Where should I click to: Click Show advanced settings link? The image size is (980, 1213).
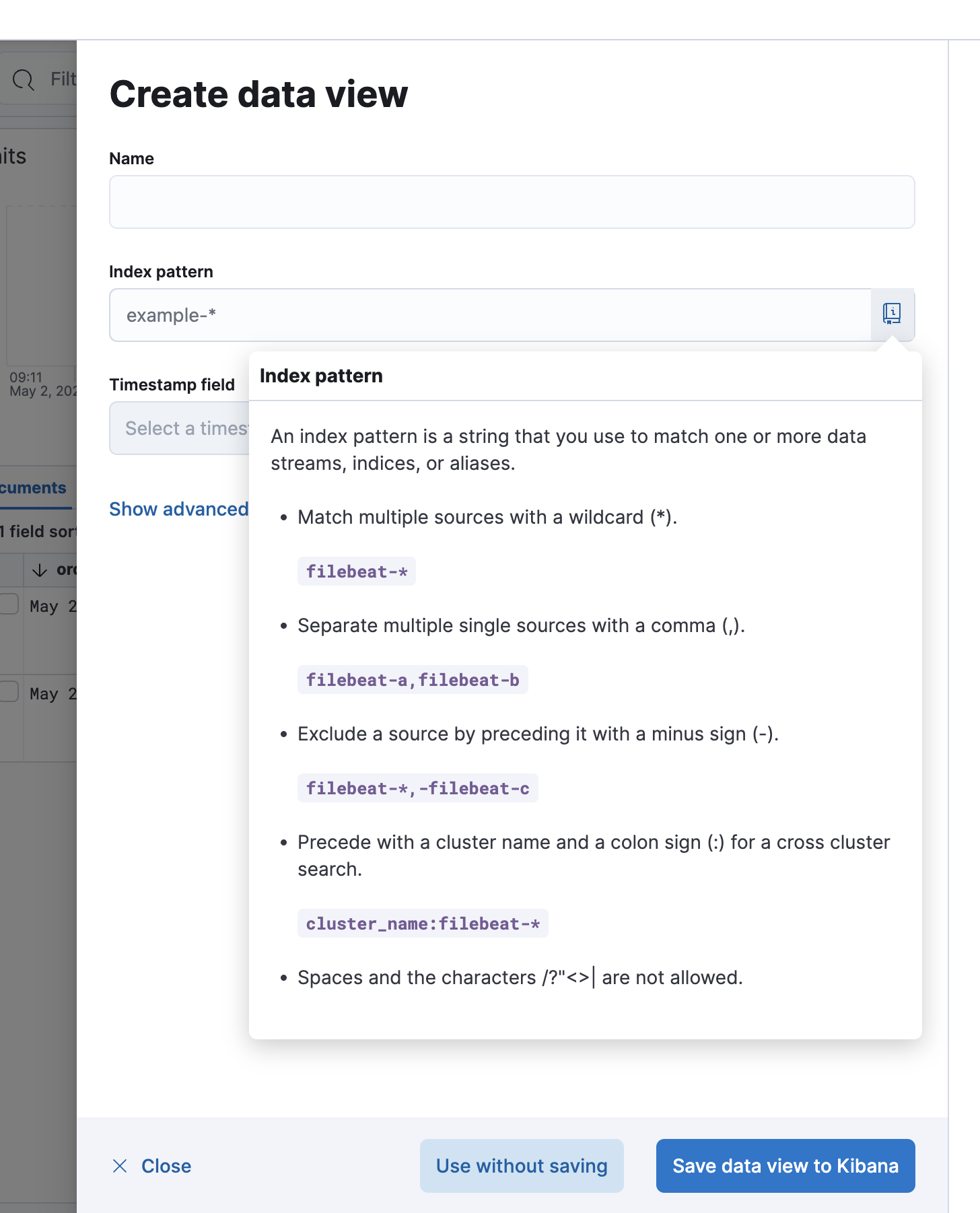(179, 509)
